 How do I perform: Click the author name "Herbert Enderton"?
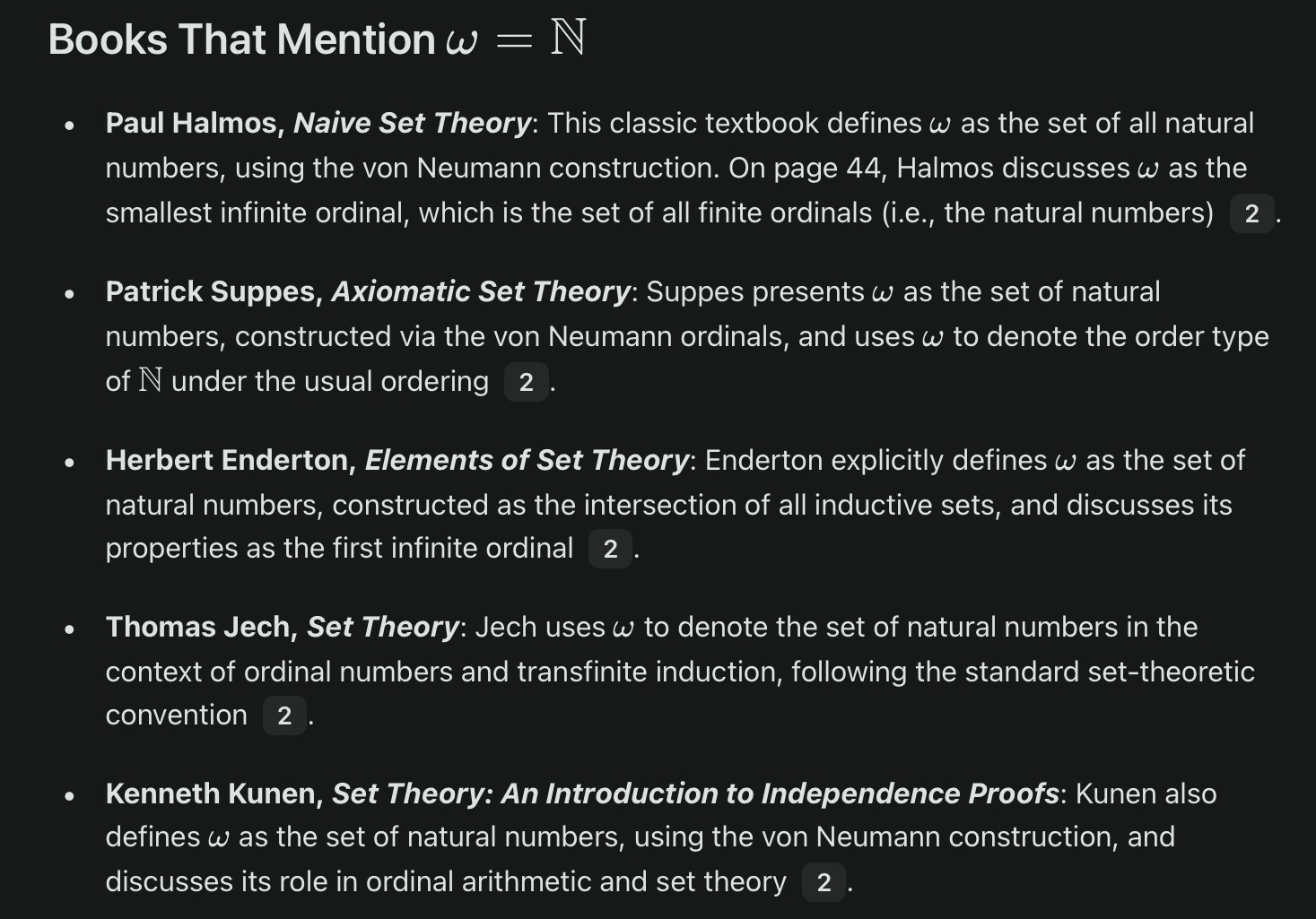click(x=227, y=460)
